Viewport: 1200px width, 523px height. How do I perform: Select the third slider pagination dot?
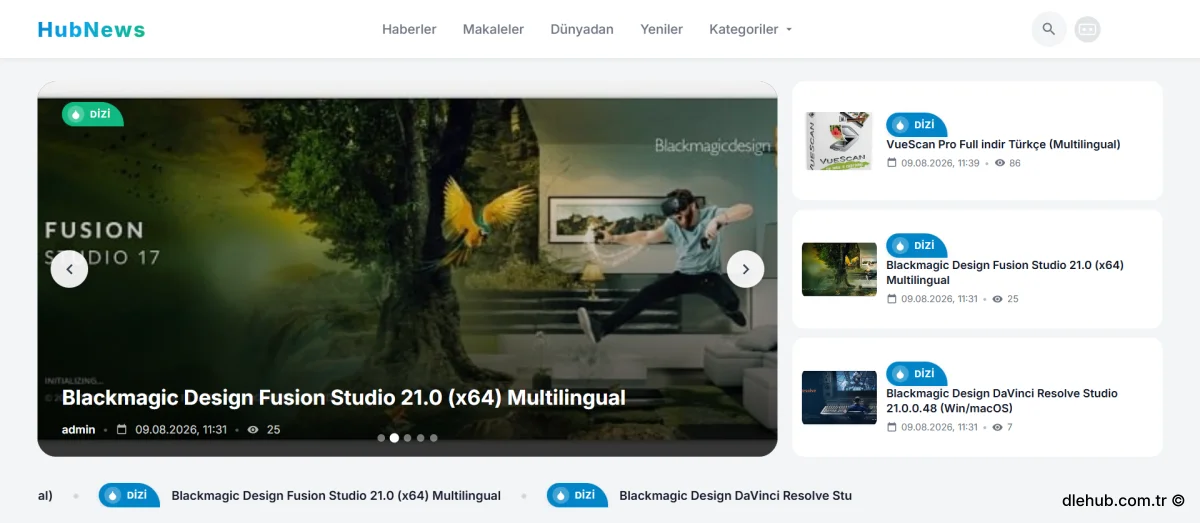[x=407, y=438]
